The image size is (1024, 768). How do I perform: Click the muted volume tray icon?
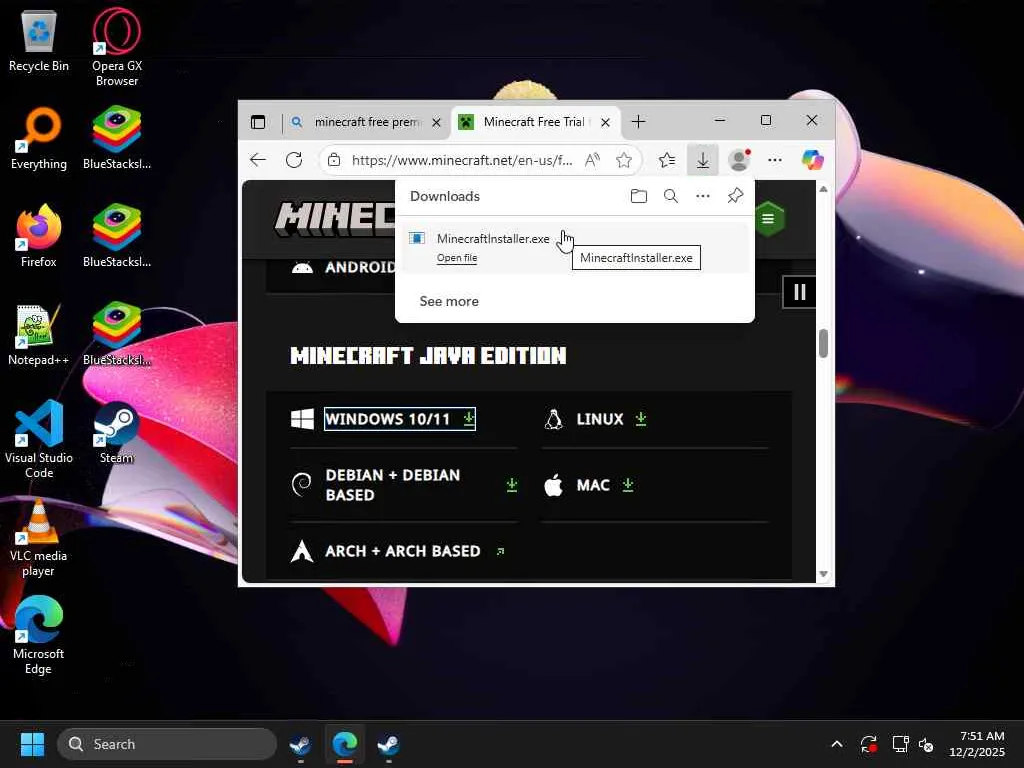(926, 744)
